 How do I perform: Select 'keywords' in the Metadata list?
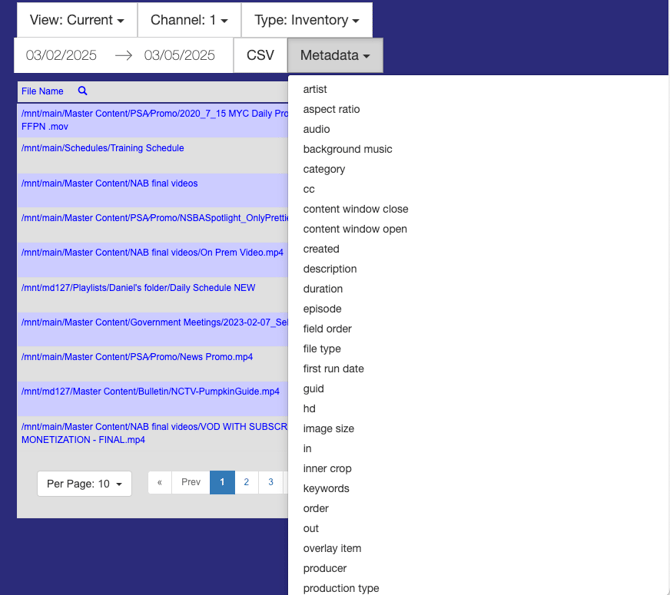326,489
